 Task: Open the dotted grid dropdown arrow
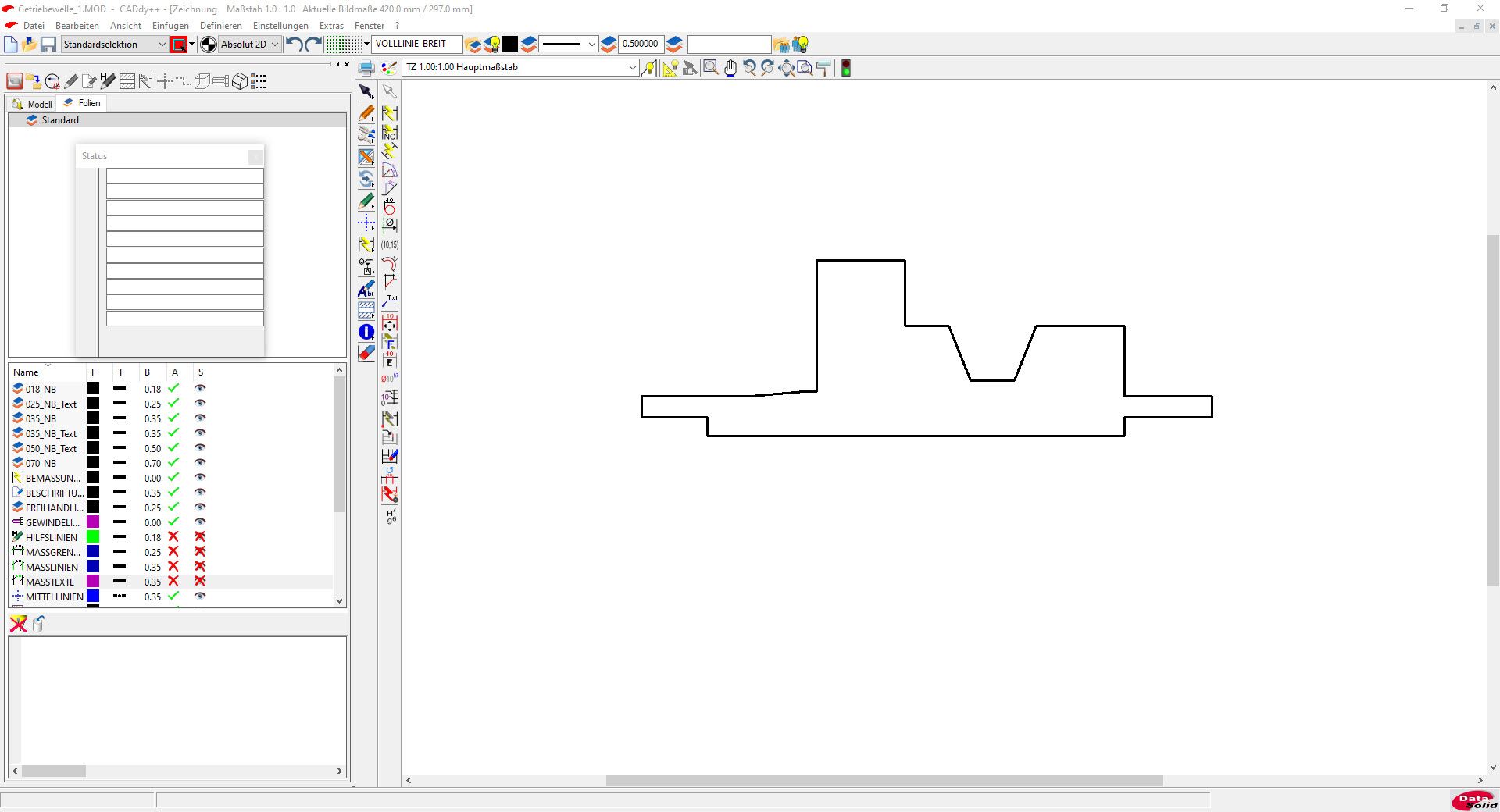click(366, 45)
